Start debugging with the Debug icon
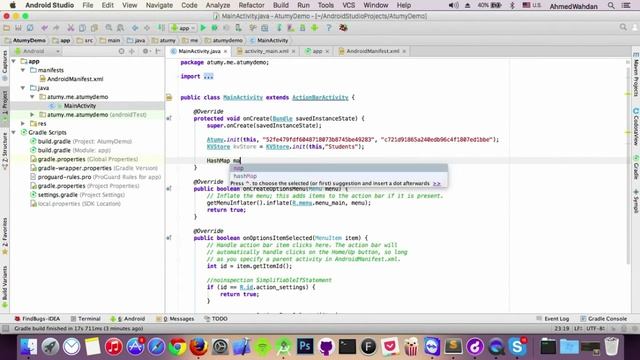This screenshot has width=640, height=360. point(214,28)
